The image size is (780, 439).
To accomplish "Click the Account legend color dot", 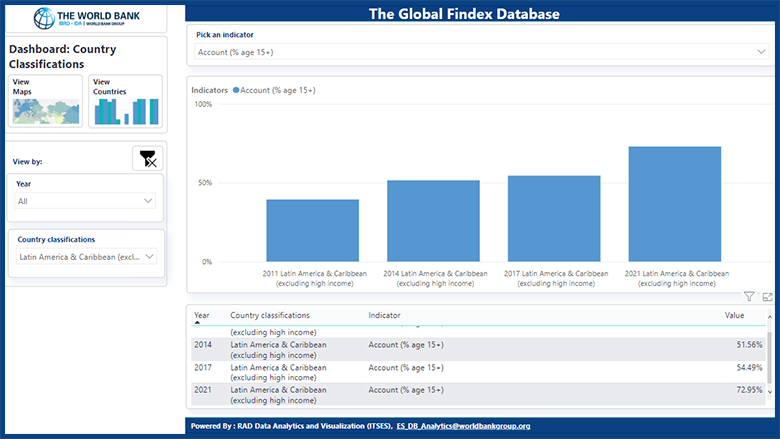I will (236, 90).
